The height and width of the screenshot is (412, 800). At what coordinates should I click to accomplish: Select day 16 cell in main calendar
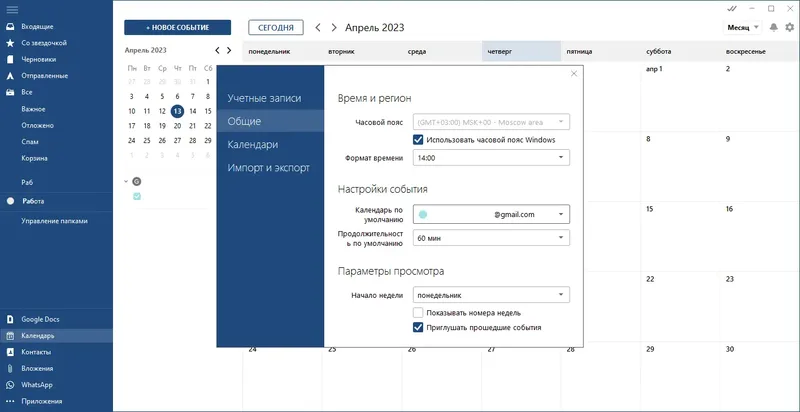coord(760,236)
